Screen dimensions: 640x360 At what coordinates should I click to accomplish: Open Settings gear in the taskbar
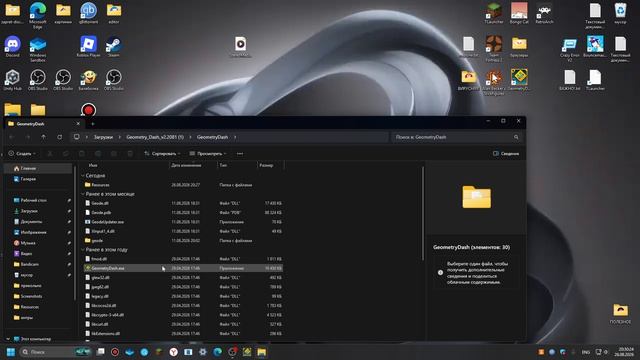(203, 352)
